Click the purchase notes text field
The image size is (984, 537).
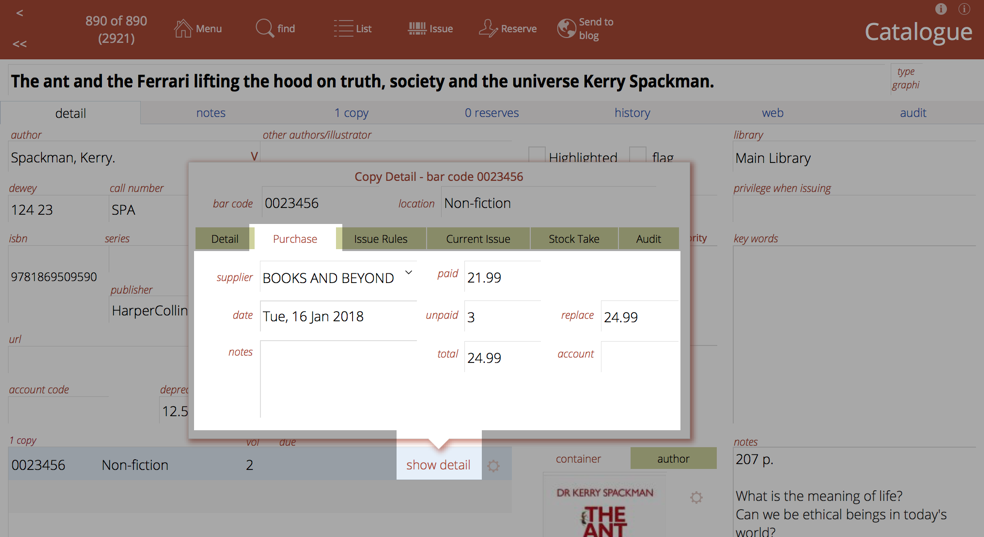pyautogui.click(x=338, y=378)
